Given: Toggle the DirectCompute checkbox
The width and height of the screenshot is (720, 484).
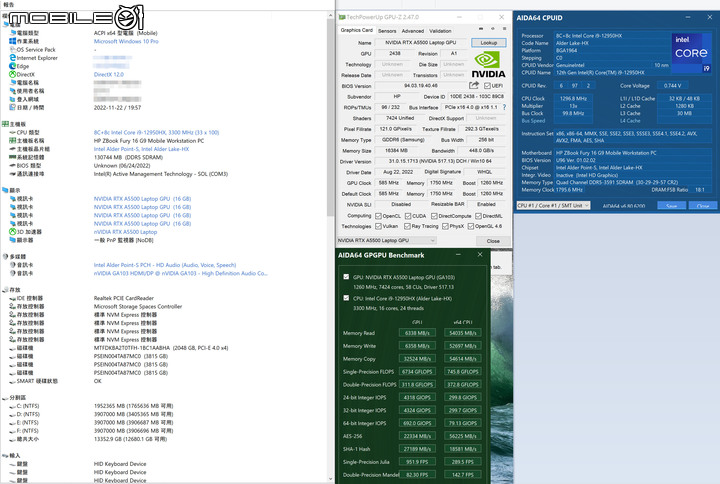Looking at the screenshot, I should pos(434,216).
